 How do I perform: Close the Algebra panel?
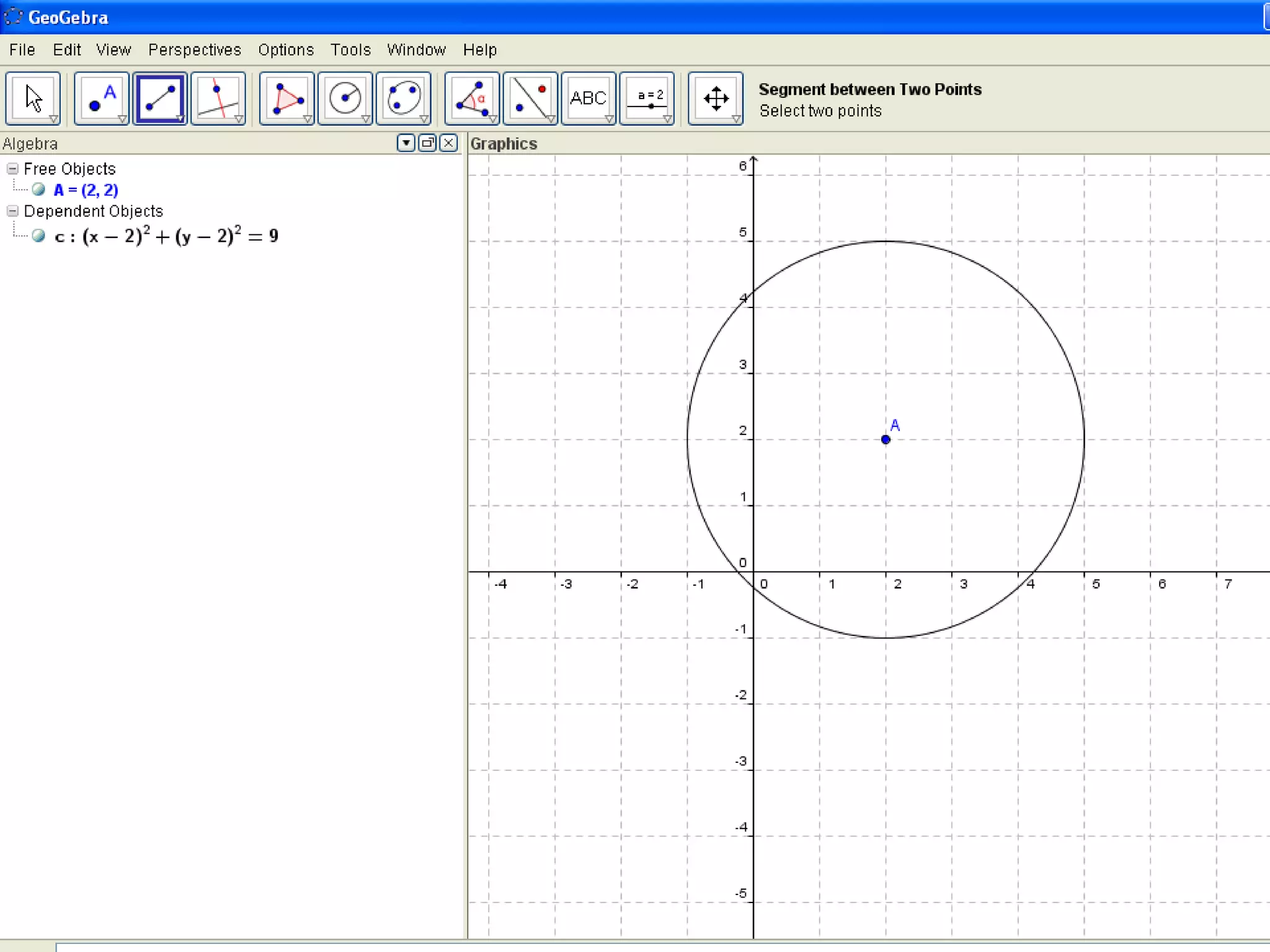tap(448, 143)
